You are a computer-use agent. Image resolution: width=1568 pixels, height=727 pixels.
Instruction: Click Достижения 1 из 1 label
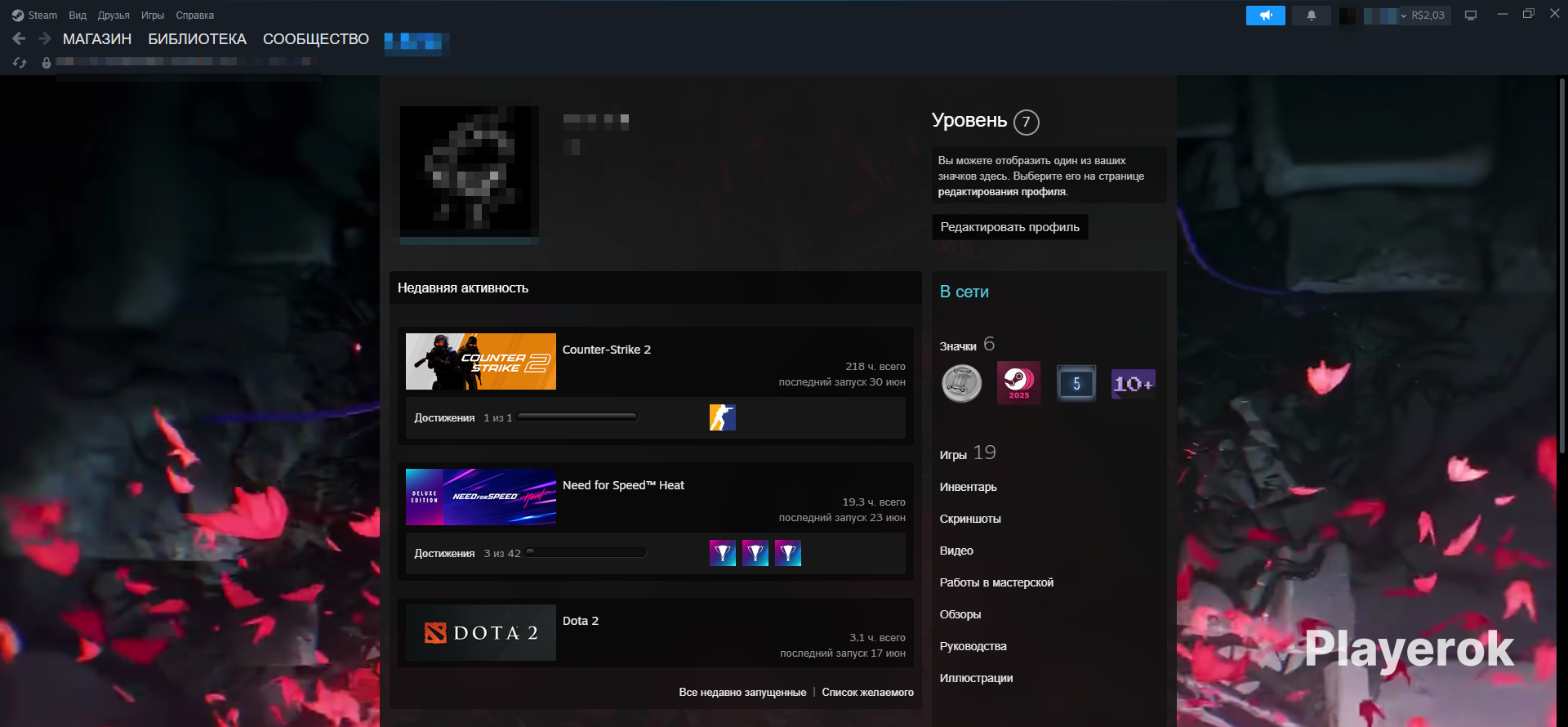click(x=463, y=418)
